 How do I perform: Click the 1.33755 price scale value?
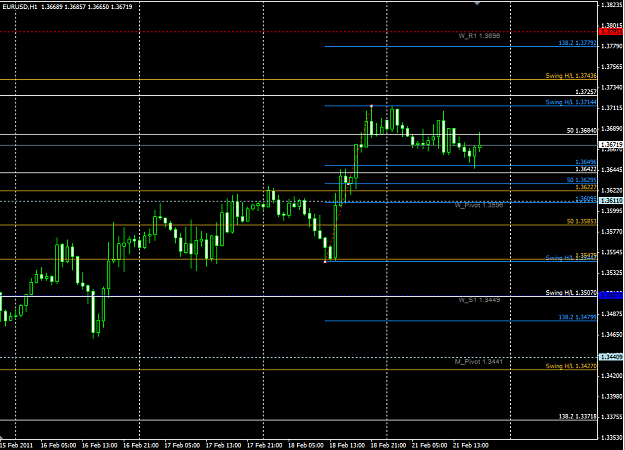click(611, 417)
